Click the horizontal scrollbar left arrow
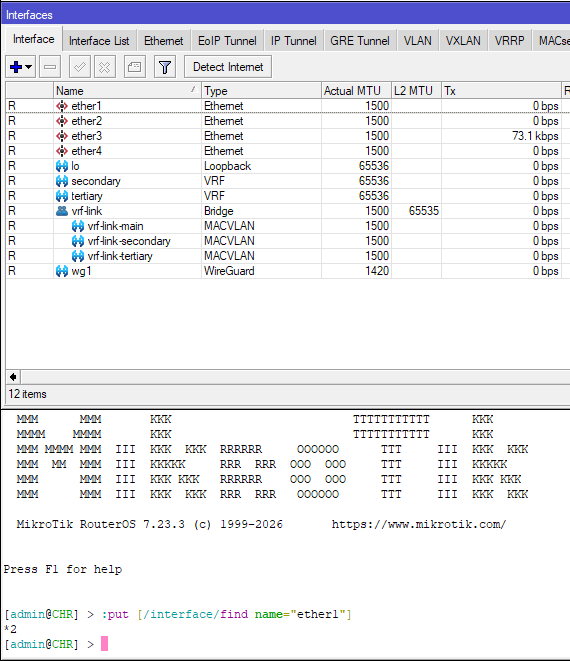Image resolution: width=570 pixels, height=661 pixels. pyautogui.click(x=13, y=377)
